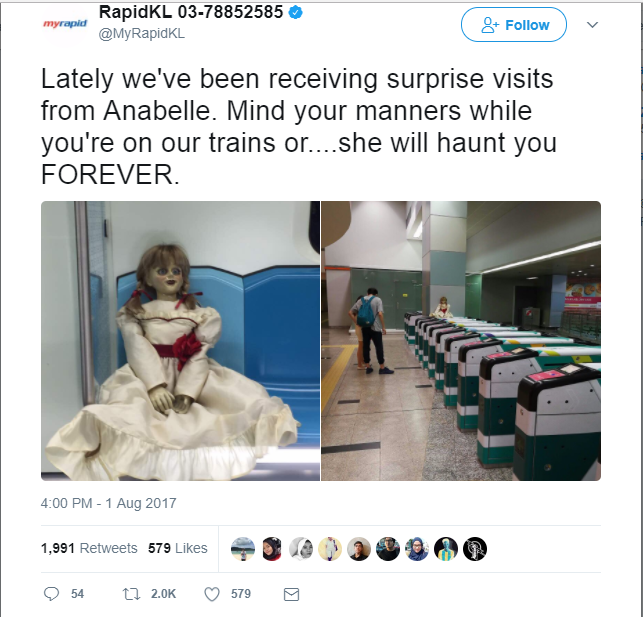The image size is (643, 617).
Task: Click the 54 replies count
Action: pyautogui.click(x=77, y=594)
